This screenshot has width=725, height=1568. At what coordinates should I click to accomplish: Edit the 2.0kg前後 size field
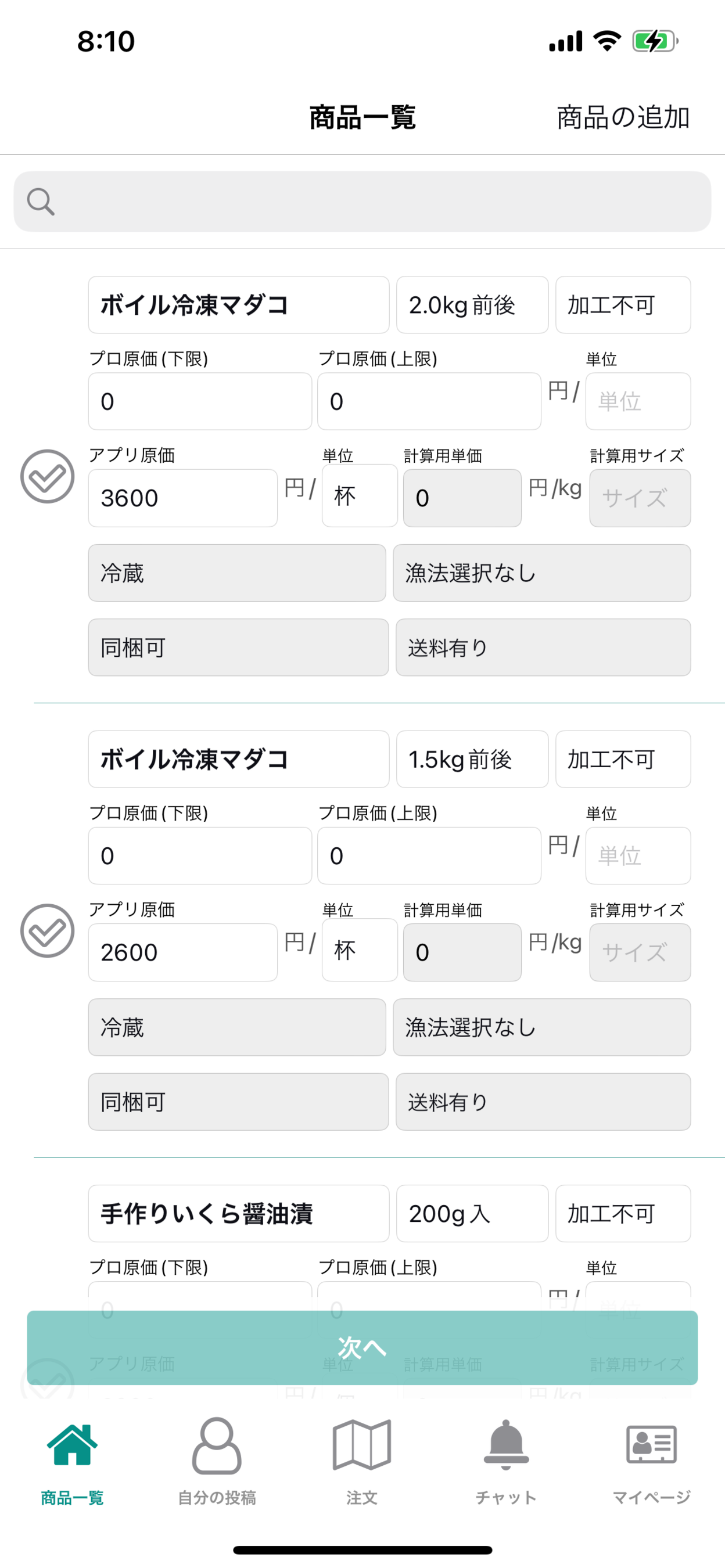point(472,305)
